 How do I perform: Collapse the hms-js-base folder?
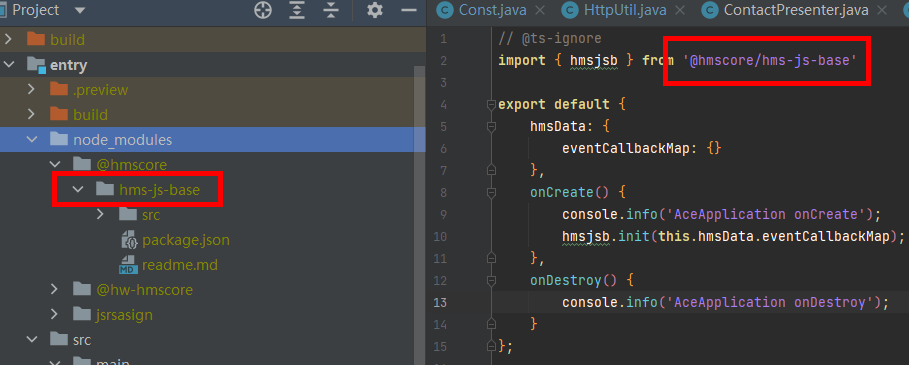click(77, 189)
